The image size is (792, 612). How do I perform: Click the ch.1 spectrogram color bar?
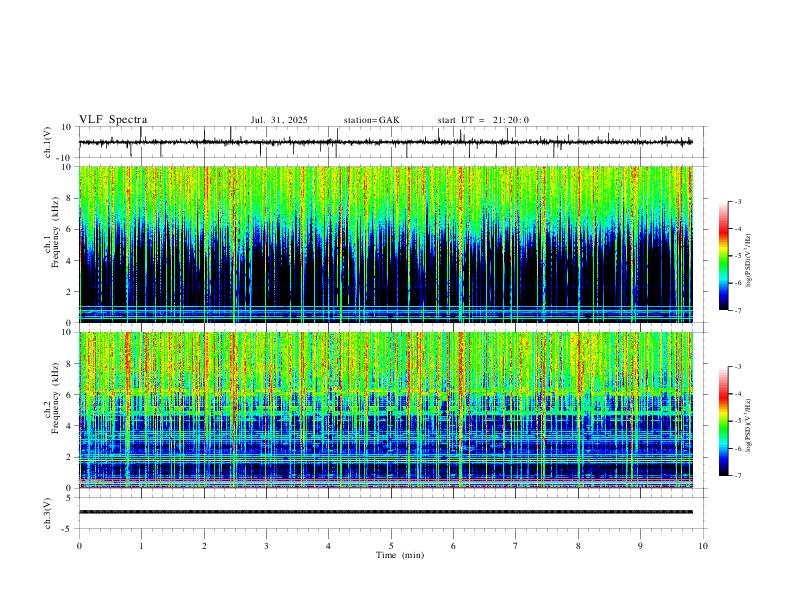point(723,256)
